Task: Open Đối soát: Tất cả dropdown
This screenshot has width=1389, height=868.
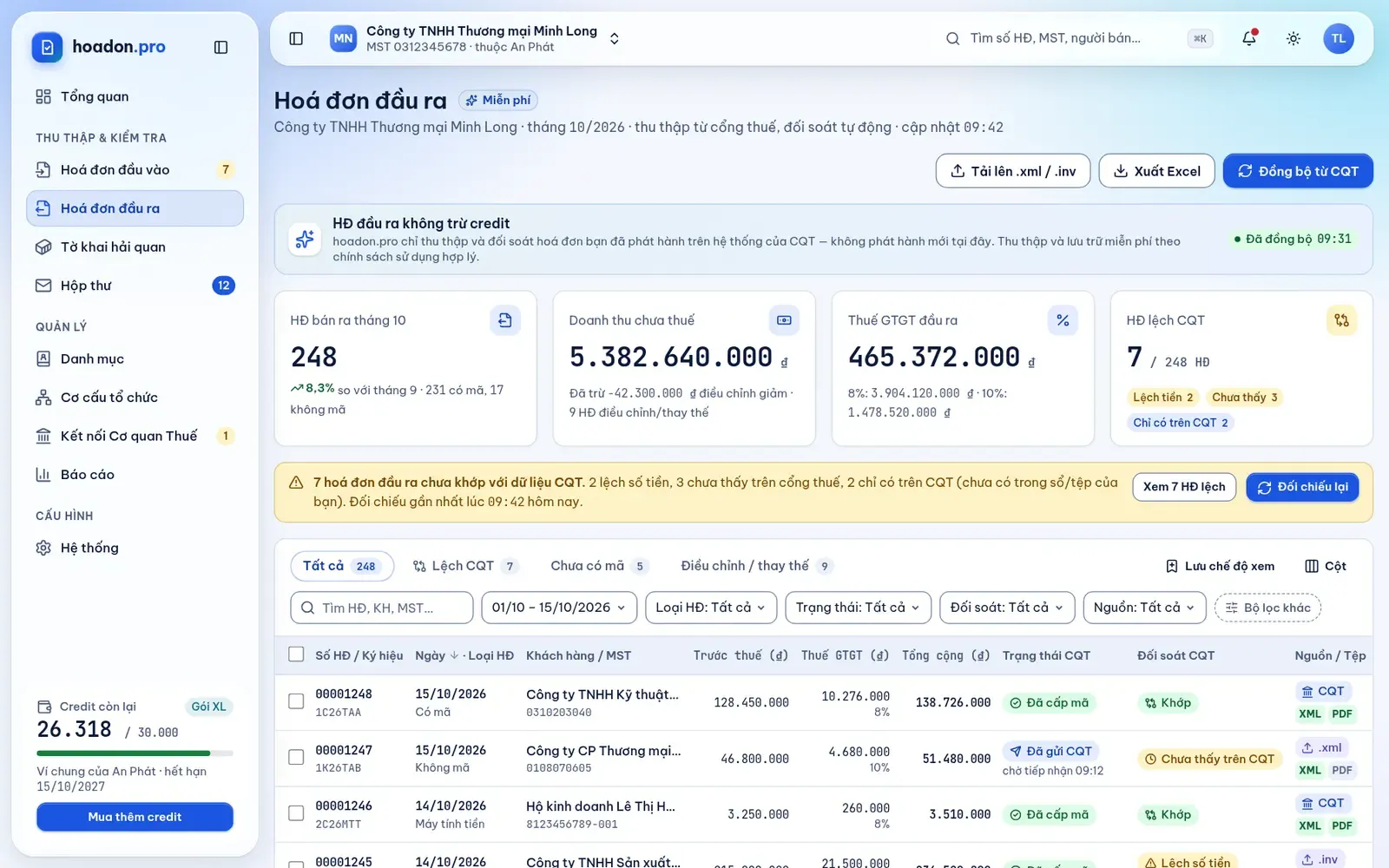Action: (1007, 608)
